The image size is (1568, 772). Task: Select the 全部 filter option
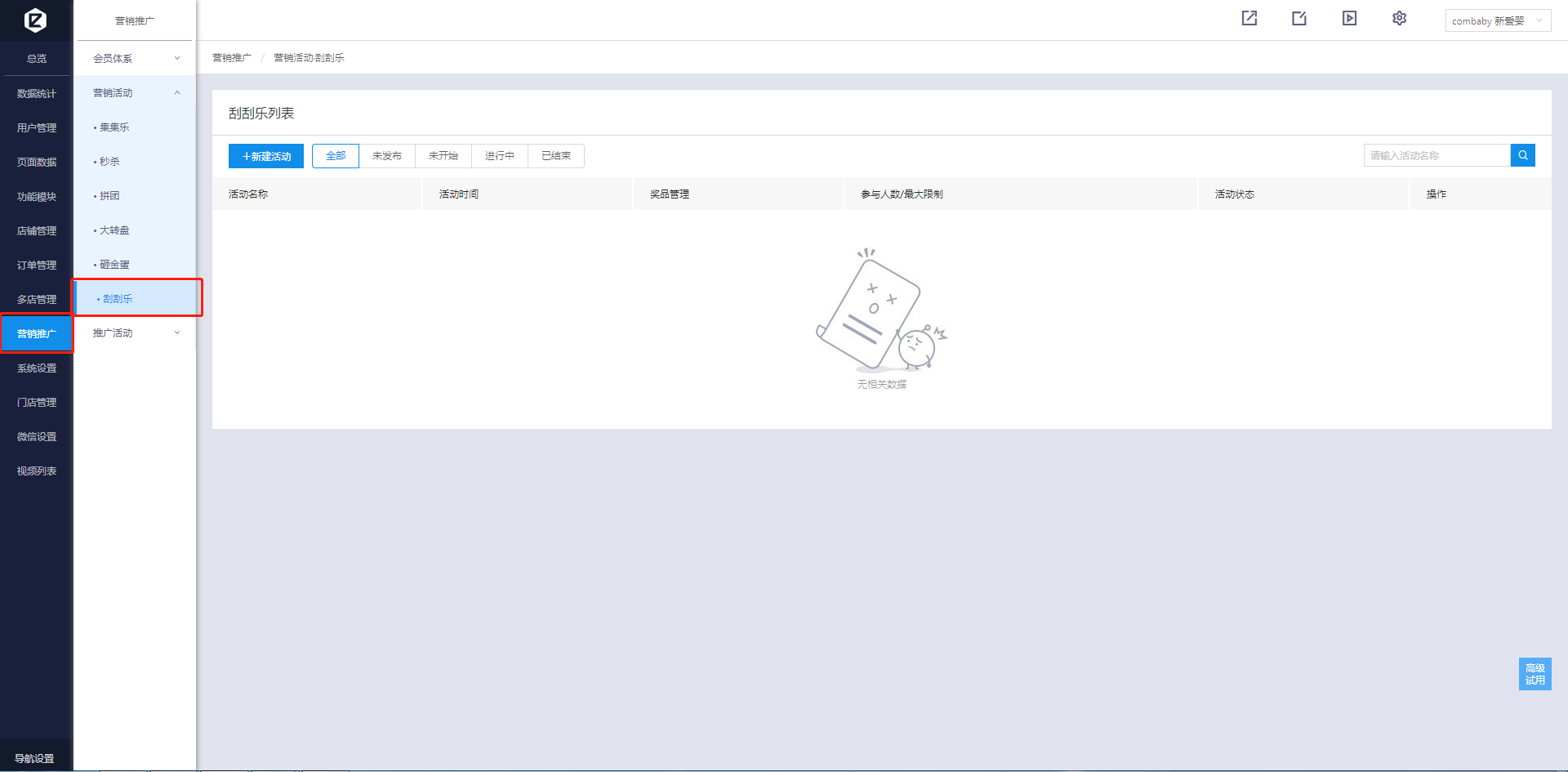tap(336, 156)
